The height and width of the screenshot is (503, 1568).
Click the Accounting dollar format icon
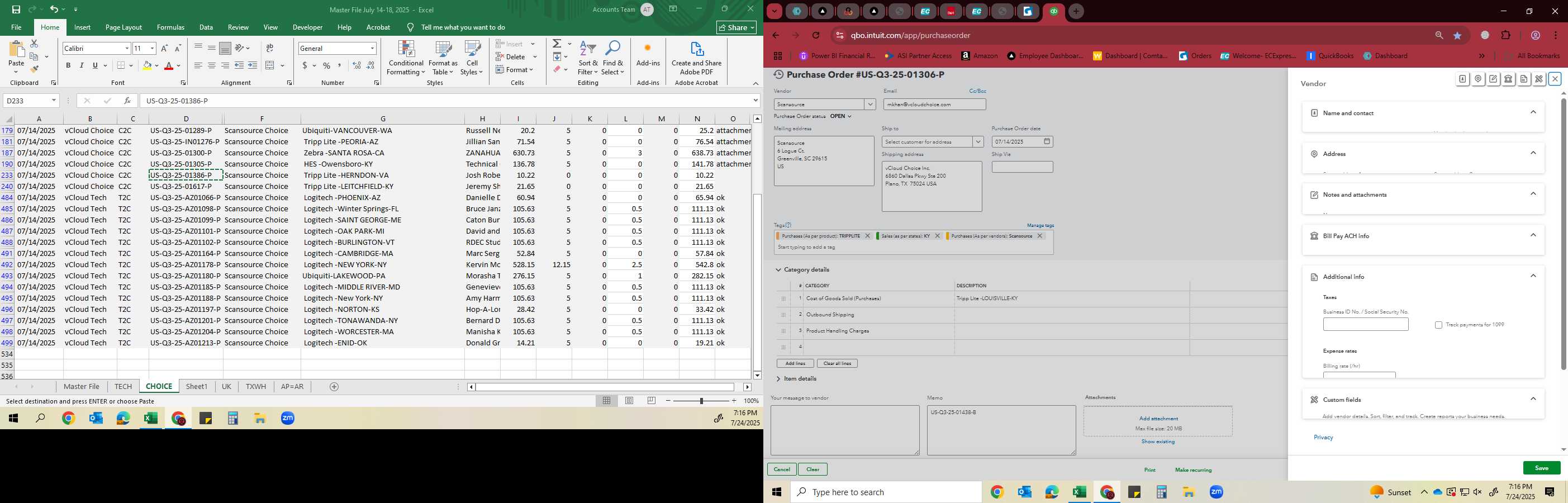(305, 66)
